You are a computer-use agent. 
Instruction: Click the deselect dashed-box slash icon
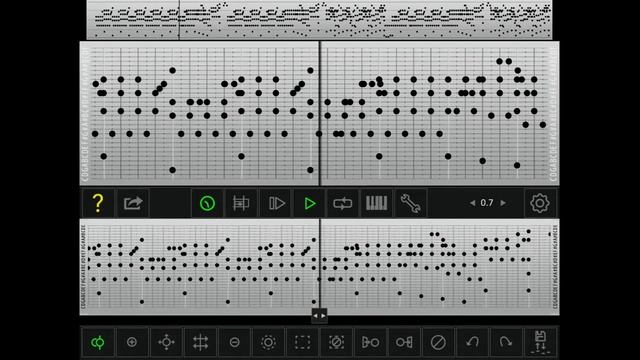point(336,342)
